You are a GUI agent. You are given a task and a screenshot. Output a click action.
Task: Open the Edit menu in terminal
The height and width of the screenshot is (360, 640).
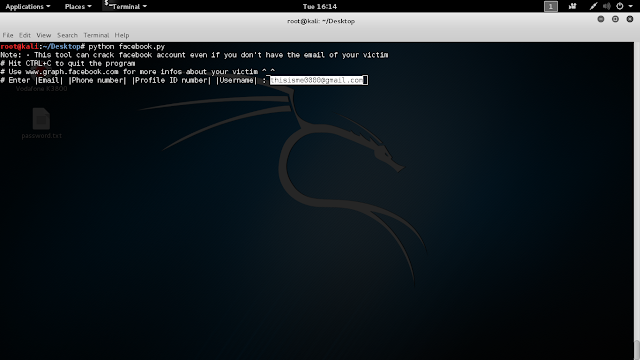(x=25, y=35)
